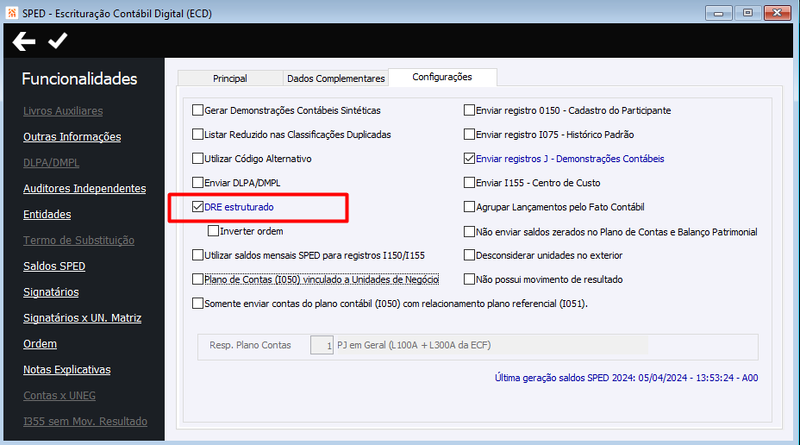Screen dimensions: 800x445
Task: Enable Agrupar Lançamentos pelo Fato Contábil
Action: point(469,207)
